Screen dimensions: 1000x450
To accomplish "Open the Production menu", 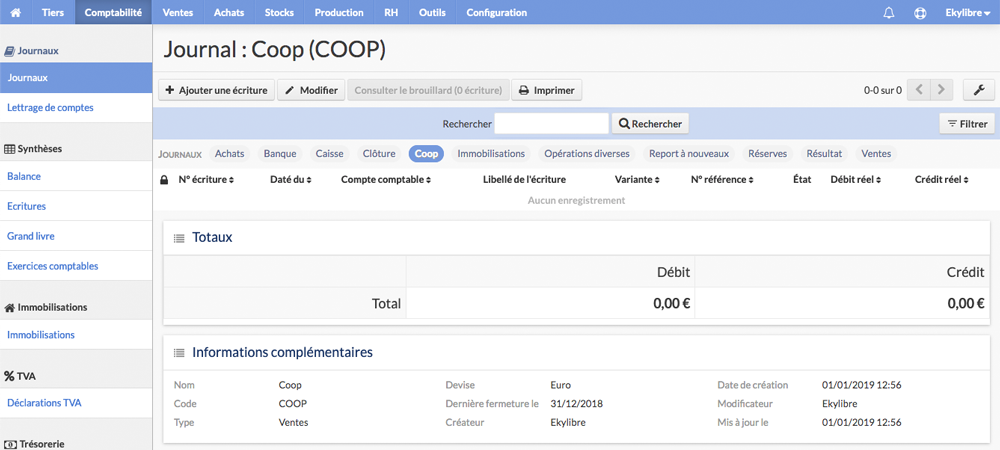I will tap(339, 12).
